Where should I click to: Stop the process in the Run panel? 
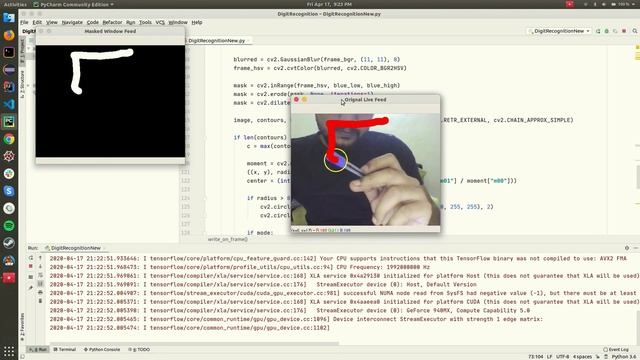tap(31, 267)
